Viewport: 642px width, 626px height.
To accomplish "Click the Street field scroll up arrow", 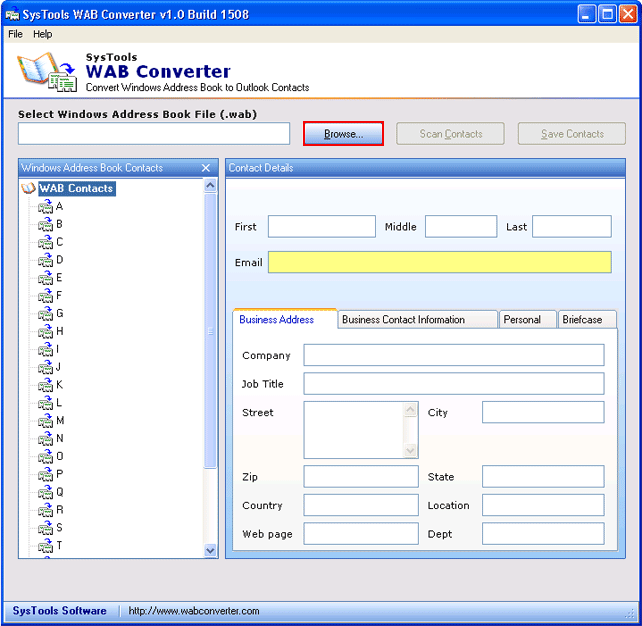I will tap(410, 409).
